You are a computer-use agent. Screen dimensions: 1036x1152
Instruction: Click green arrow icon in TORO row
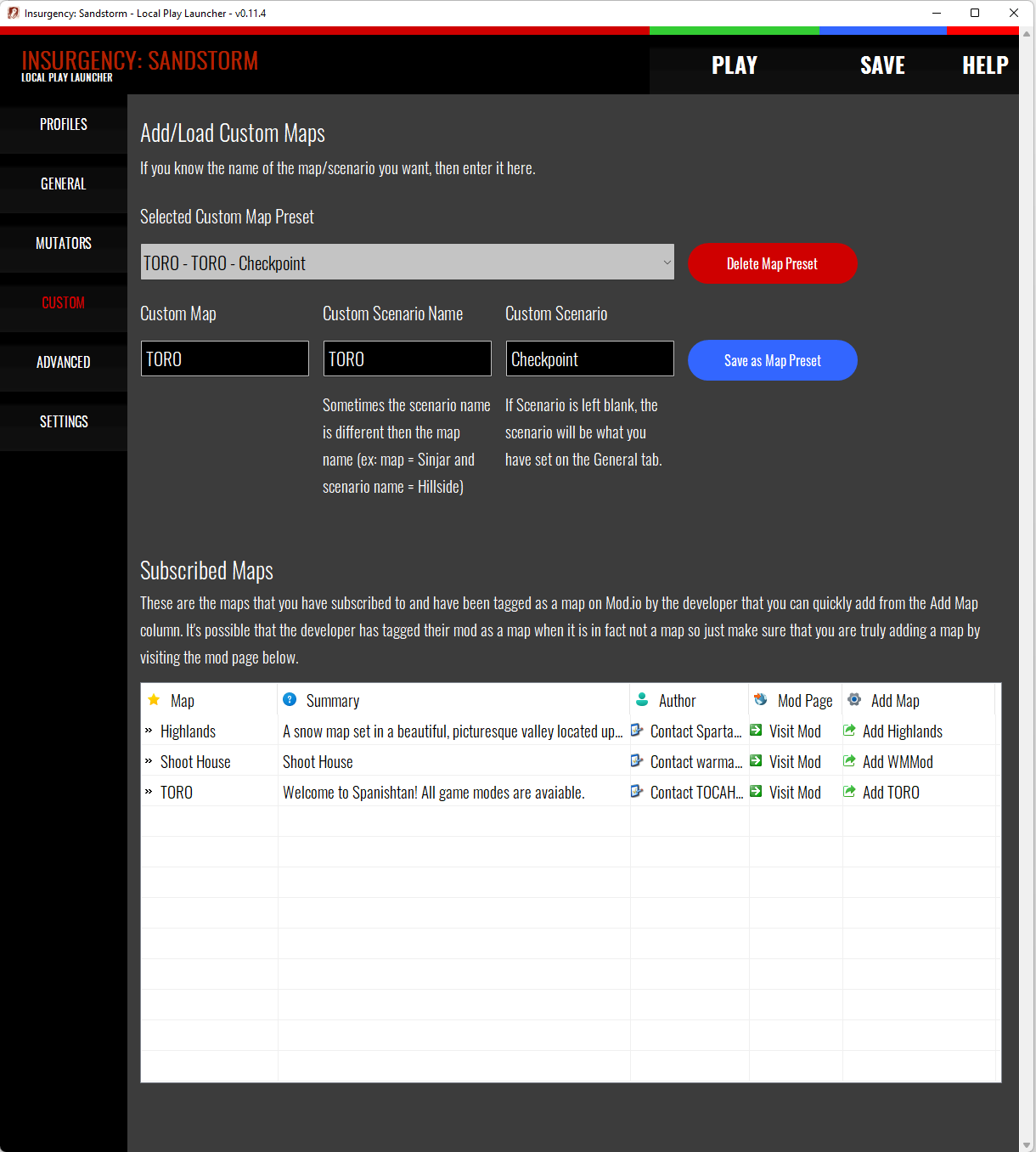(x=756, y=792)
